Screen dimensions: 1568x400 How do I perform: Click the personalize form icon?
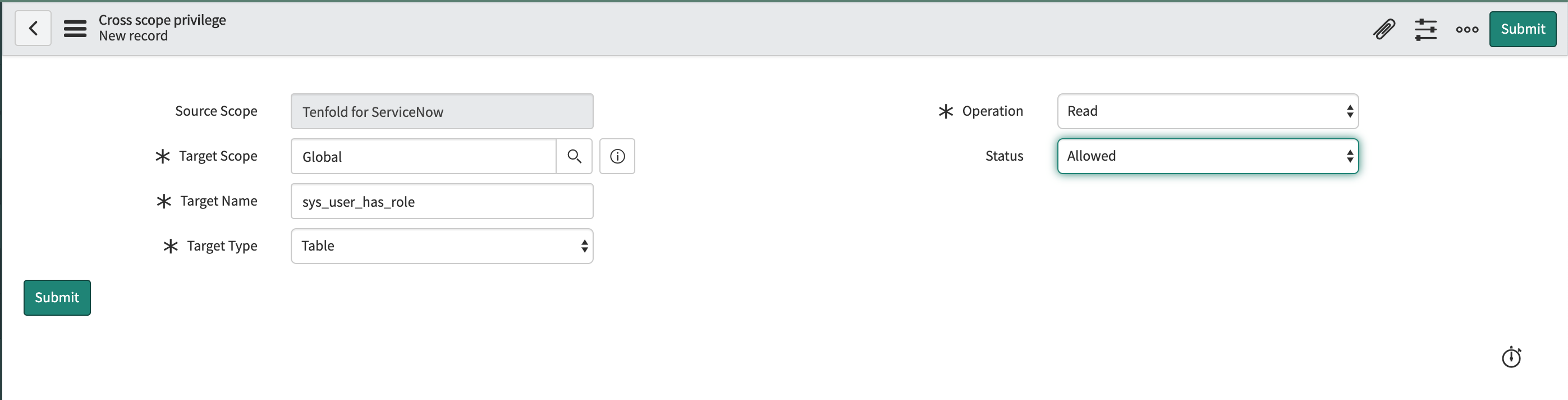tap(1426, 29)
